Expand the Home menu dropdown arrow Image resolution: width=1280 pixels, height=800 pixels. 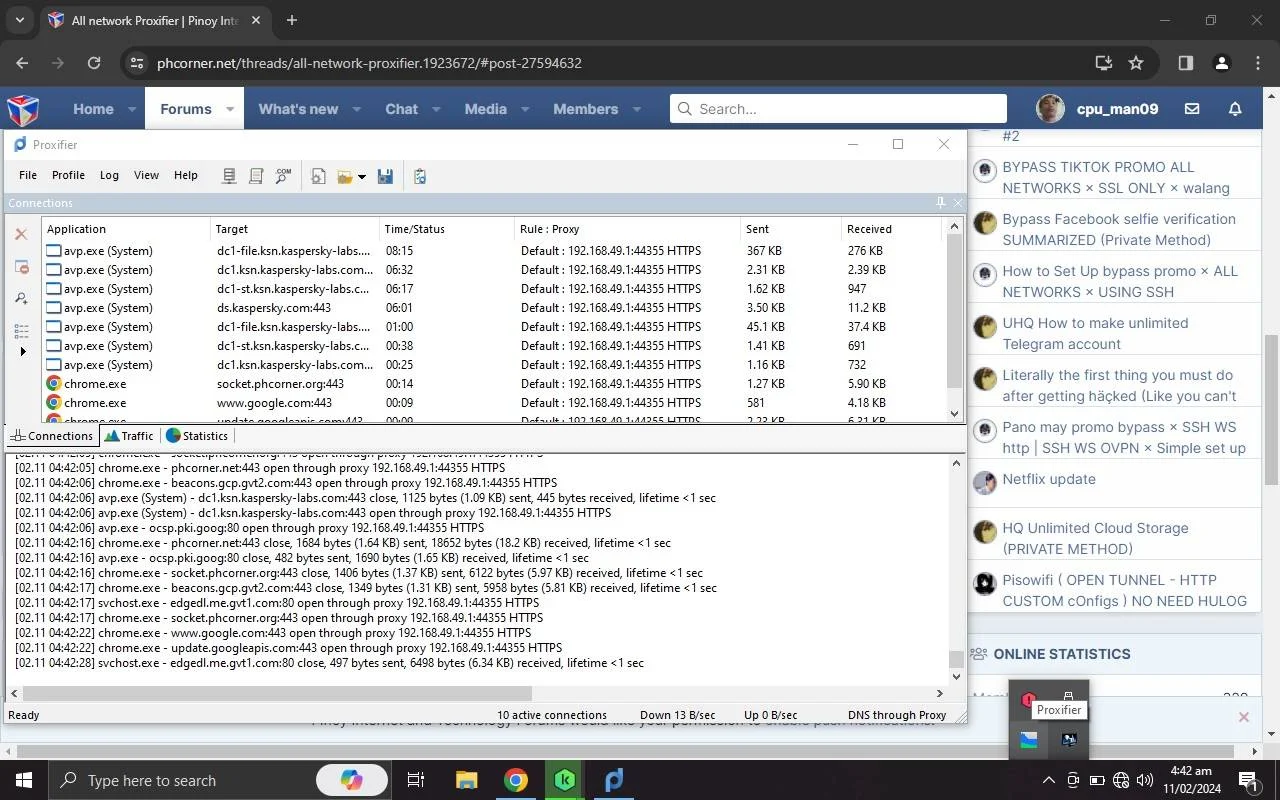131,109
